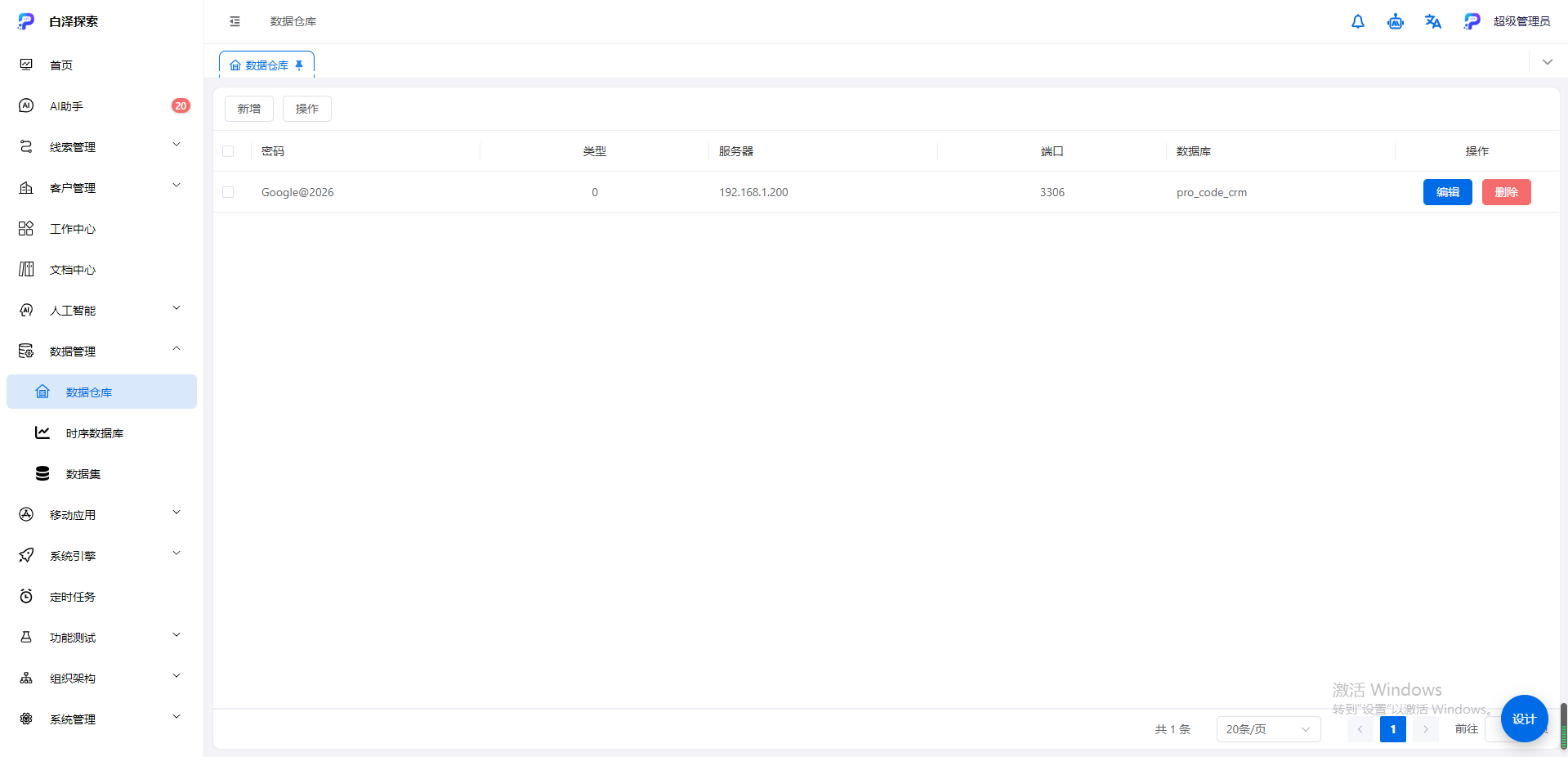Collapse sidebar with the menu fold icon

pos(235,21)
